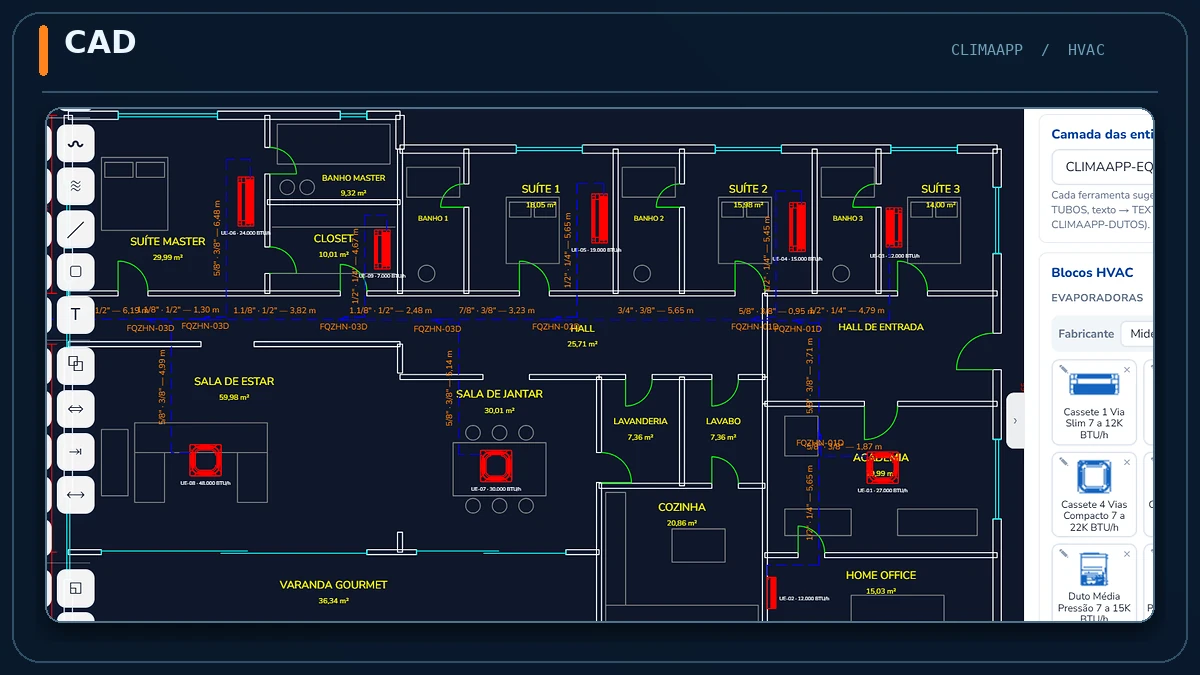Collapse the right side panel chevron
The image size is (1200, 675).
[1015, 420]
